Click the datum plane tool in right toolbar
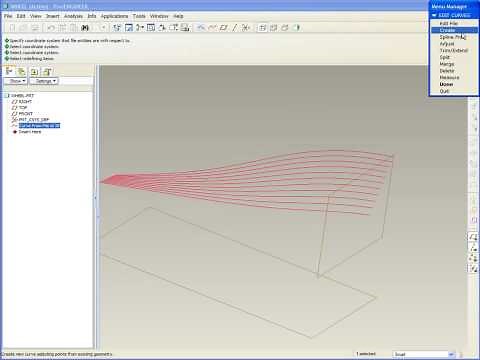The width and height of the screenshot is (480, 360). 473,237
